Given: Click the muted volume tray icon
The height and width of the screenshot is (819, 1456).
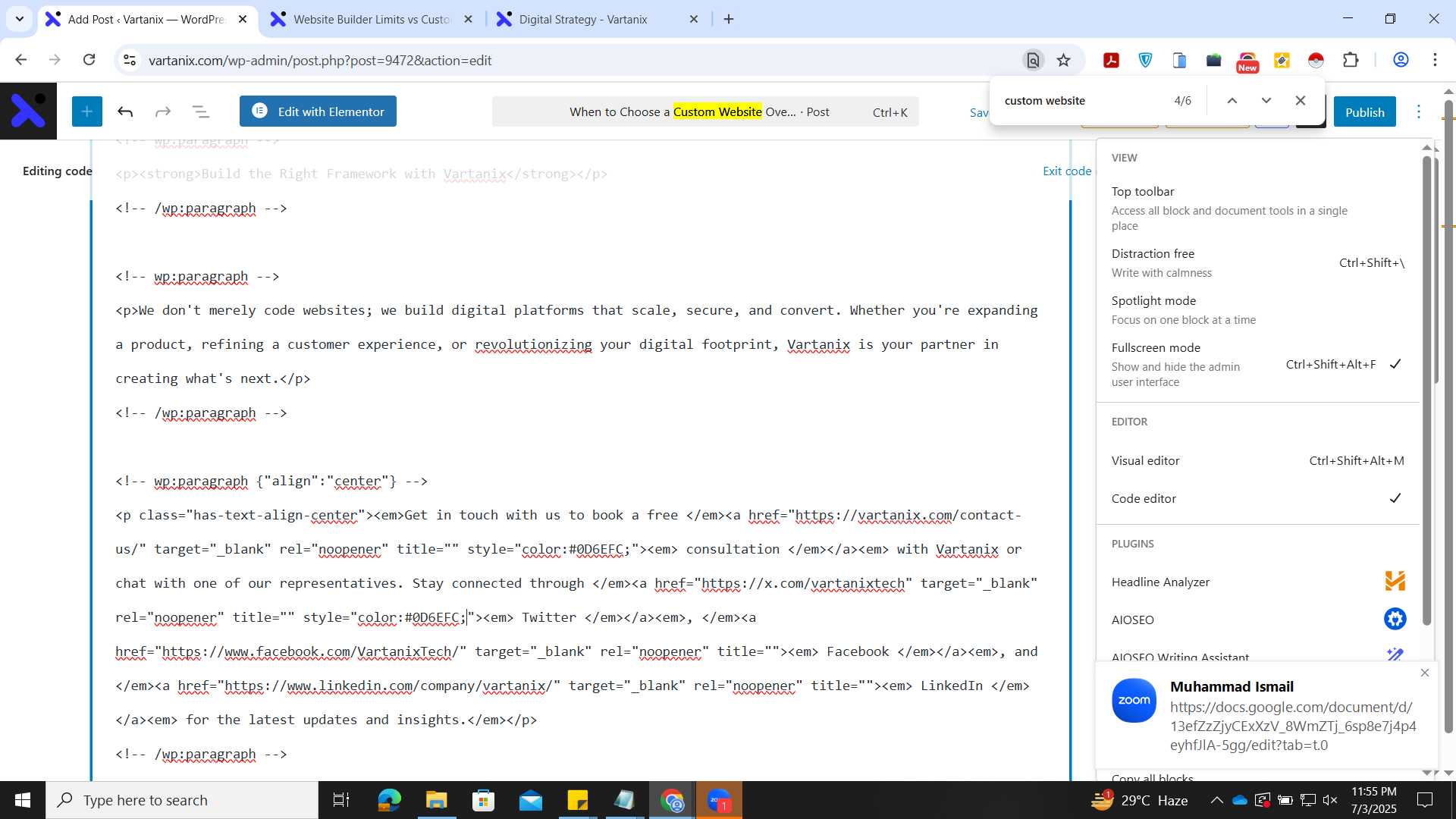Looking at the screenshot, I should pos(1330,800).
